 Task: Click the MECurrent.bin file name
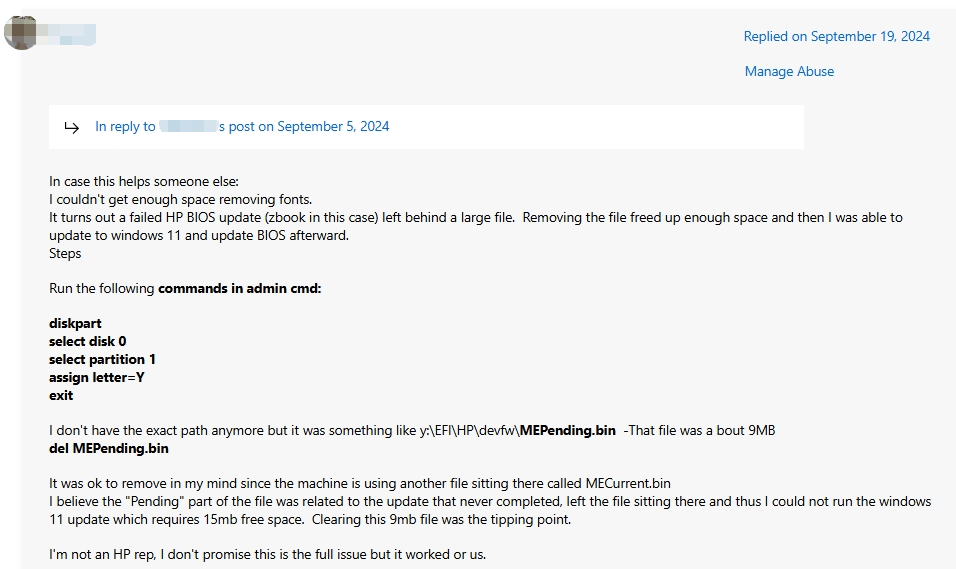tap(628, 484)
